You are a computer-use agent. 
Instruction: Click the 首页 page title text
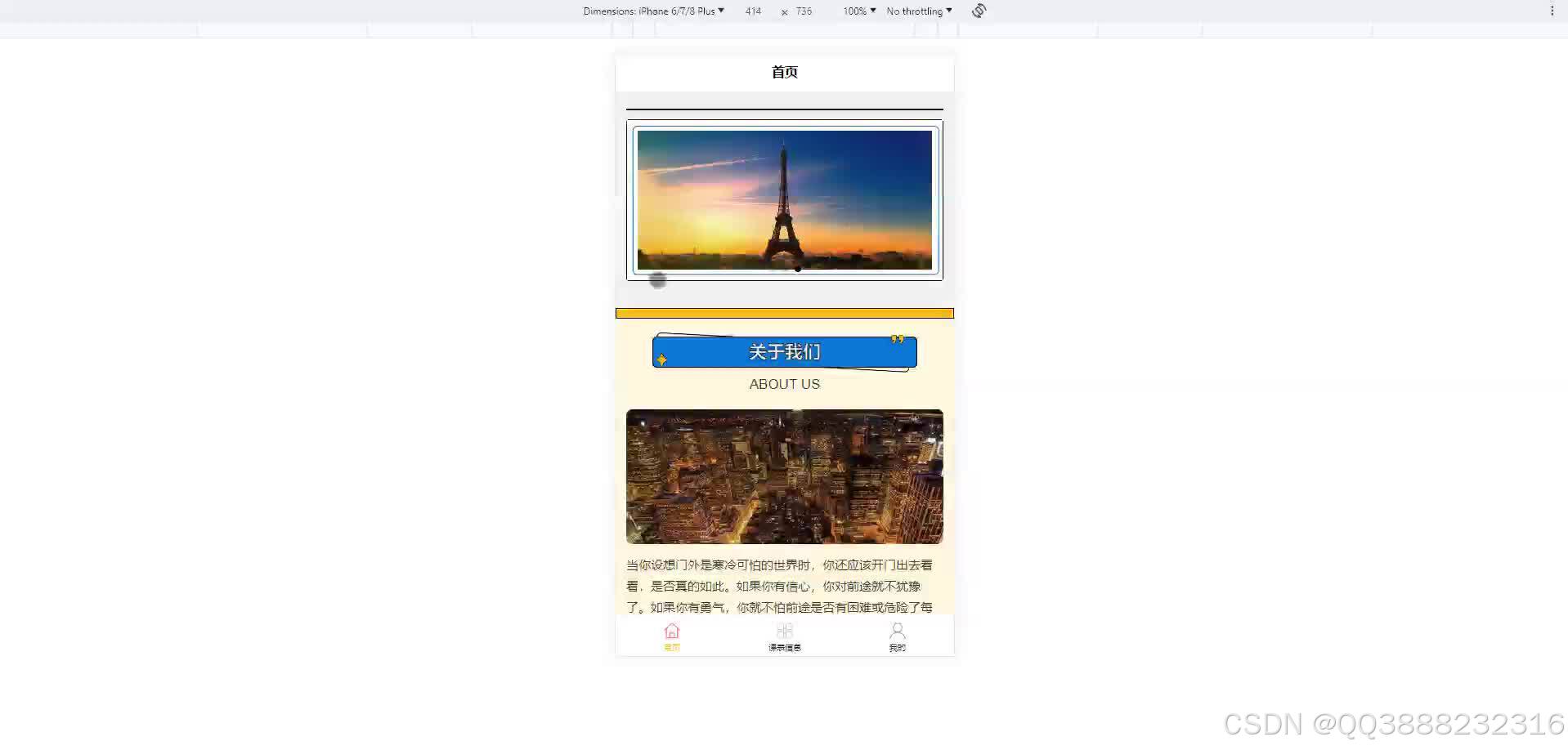785,72
